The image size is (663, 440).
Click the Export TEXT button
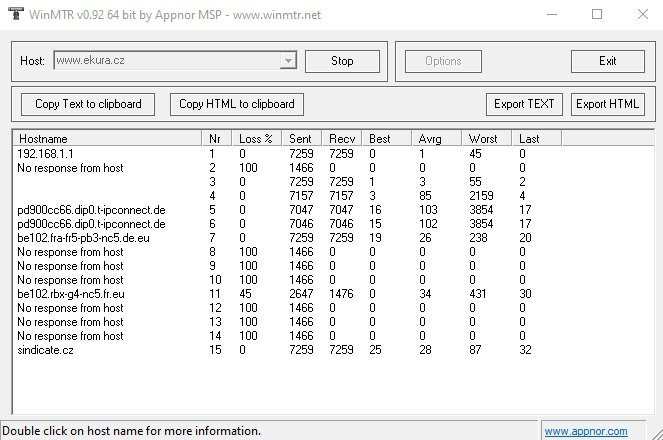point(525,103)
